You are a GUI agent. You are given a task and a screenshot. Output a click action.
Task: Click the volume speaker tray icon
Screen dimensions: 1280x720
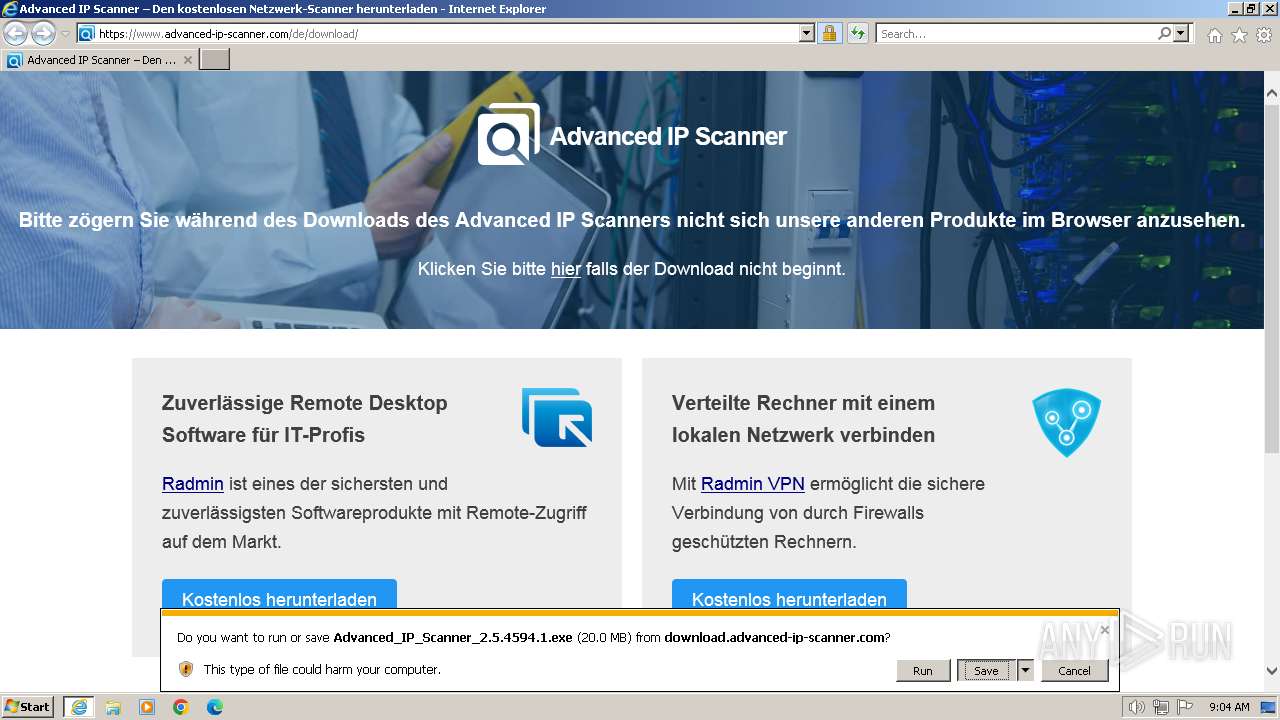1136,707
